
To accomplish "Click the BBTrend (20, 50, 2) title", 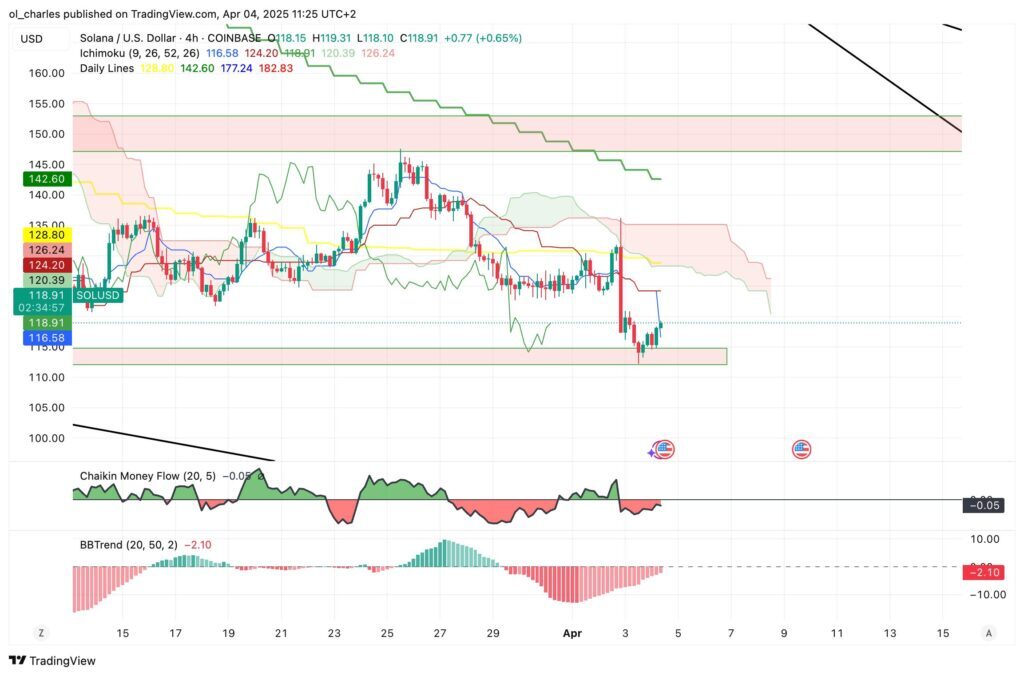I will 127,545.
